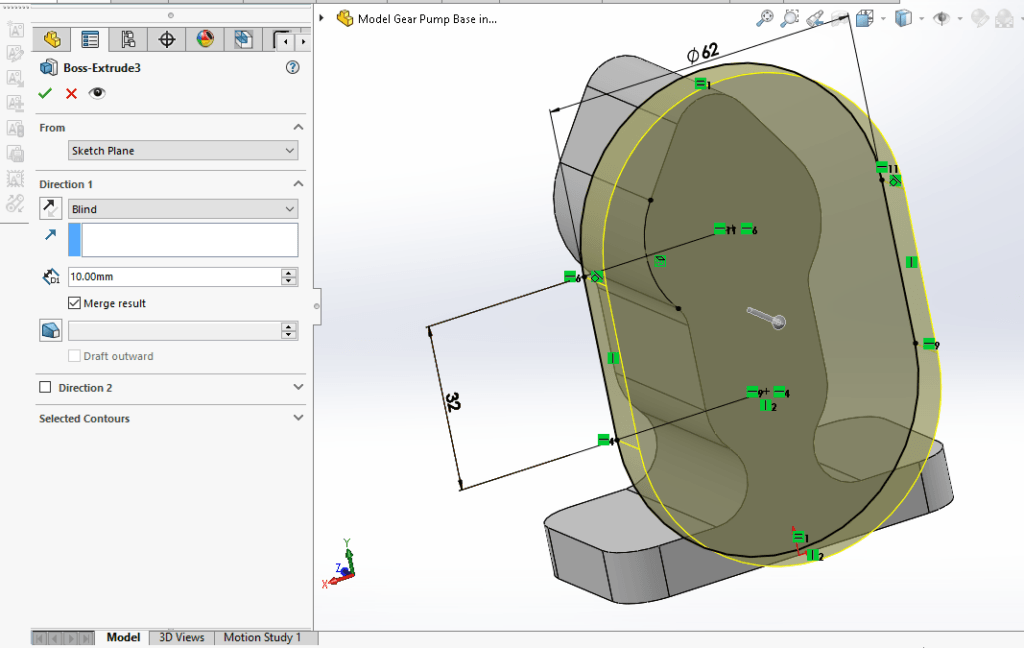Activate the Zoom to Area tool
Viewport: 1024px width, 648px height.
790,19
